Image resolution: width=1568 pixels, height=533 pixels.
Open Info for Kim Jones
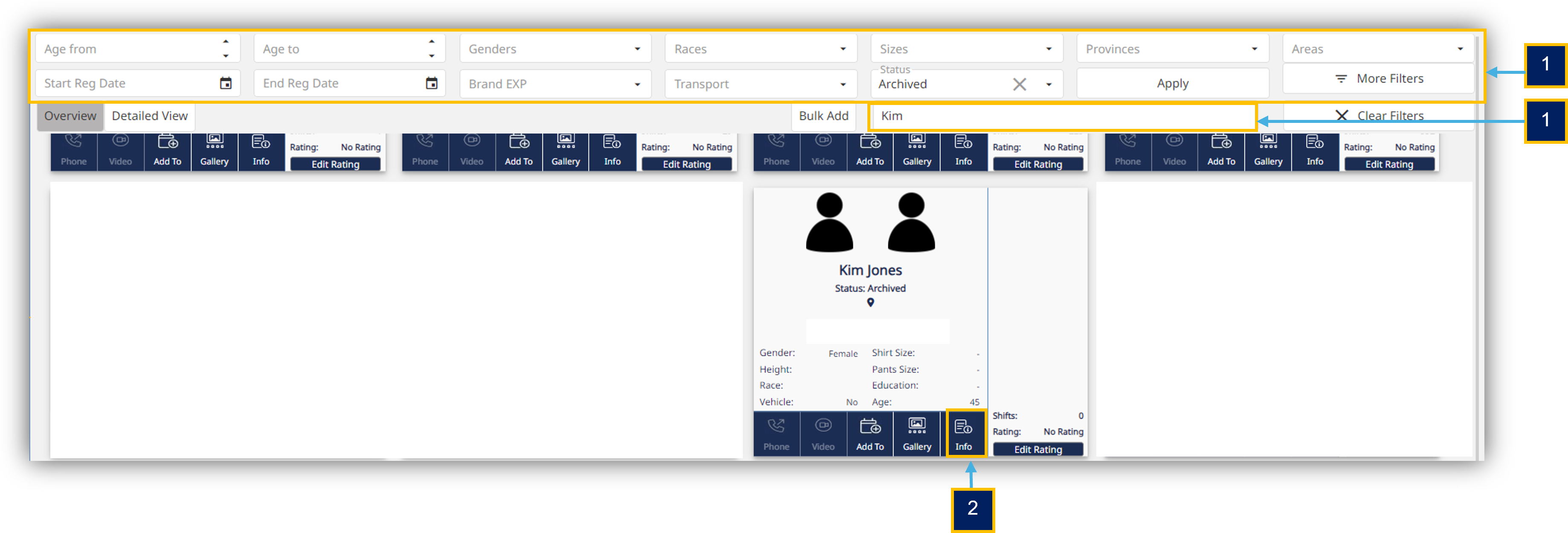963,434
